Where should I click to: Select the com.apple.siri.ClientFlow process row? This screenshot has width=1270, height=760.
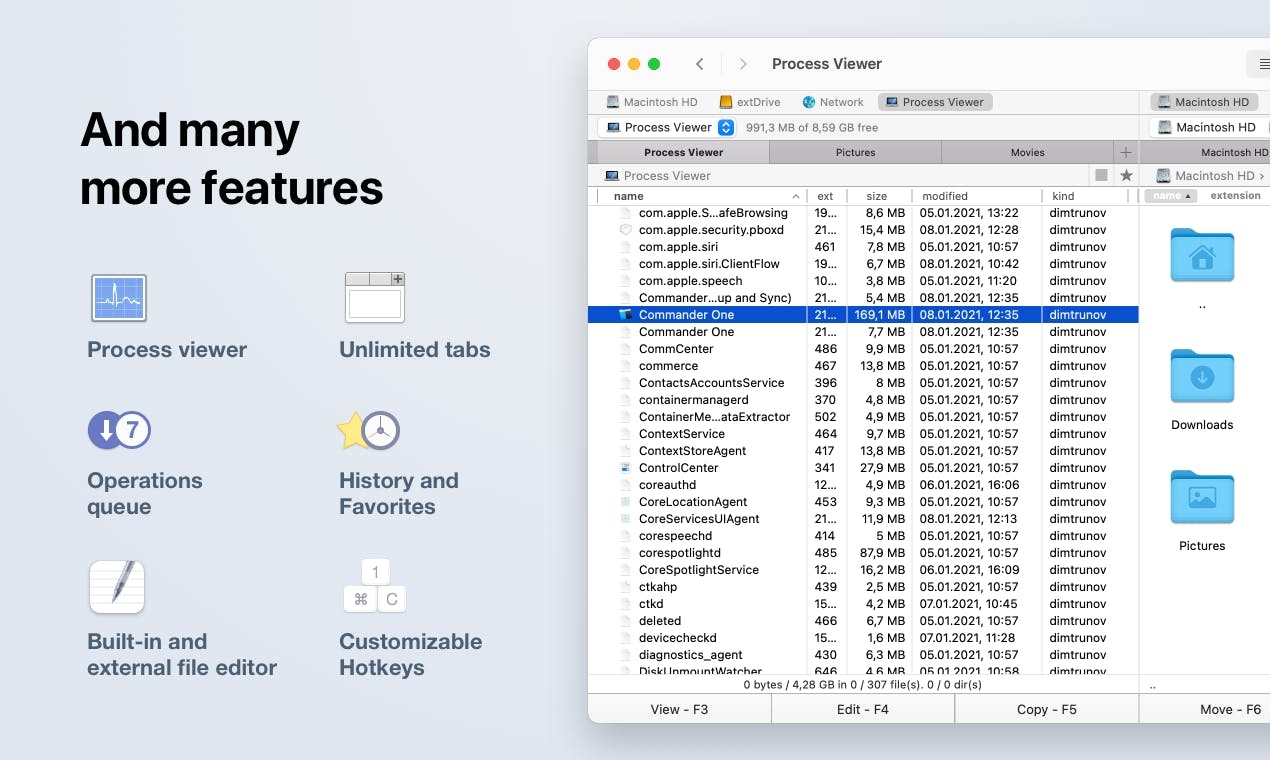tap(864, 264)
